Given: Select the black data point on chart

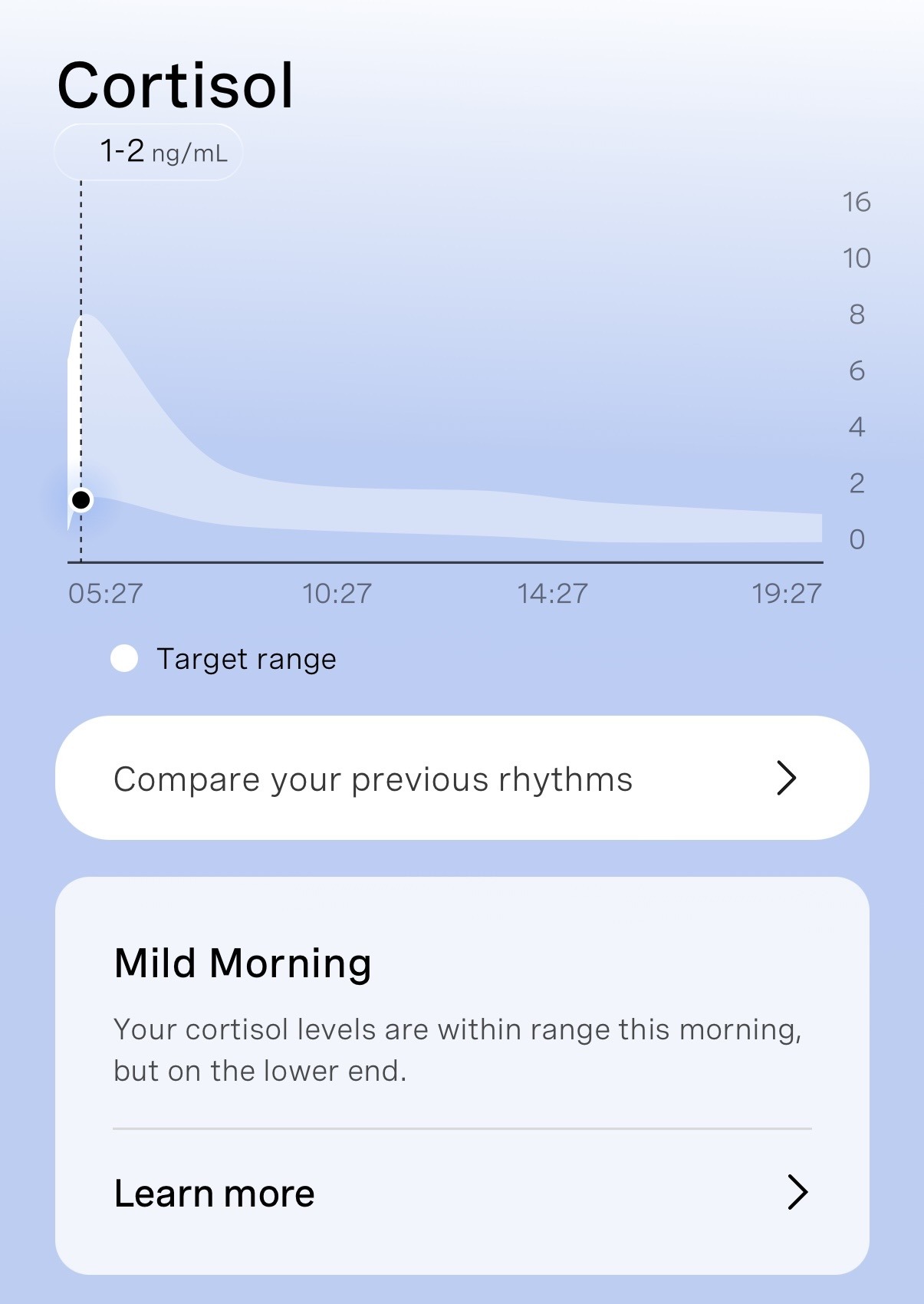Looking at the screenshot, I should [x=81, y=500].
